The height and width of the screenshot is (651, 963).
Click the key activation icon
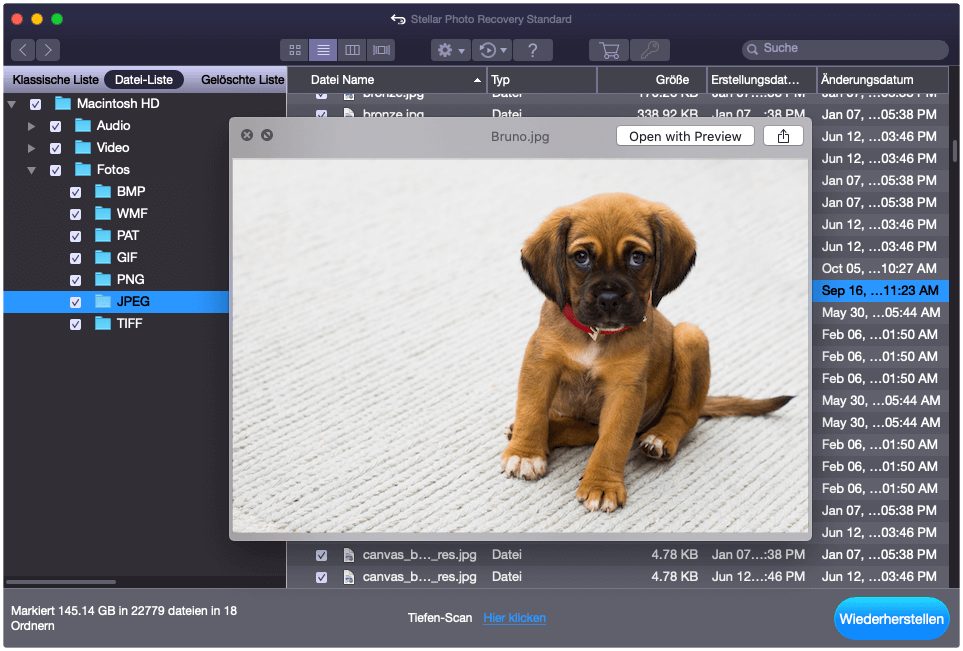pyautogui.click(x=650, y=50)
